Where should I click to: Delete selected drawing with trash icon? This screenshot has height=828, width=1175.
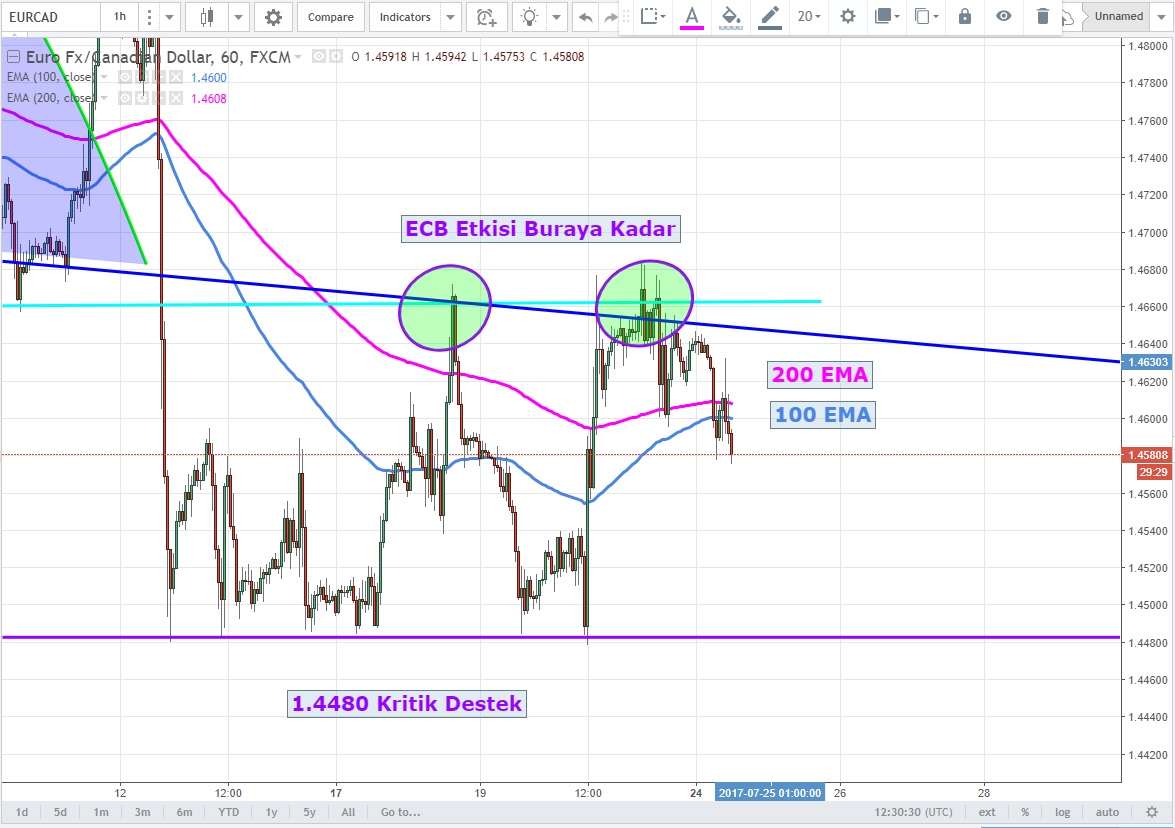pyautogui.click(x=1043, y=16)
